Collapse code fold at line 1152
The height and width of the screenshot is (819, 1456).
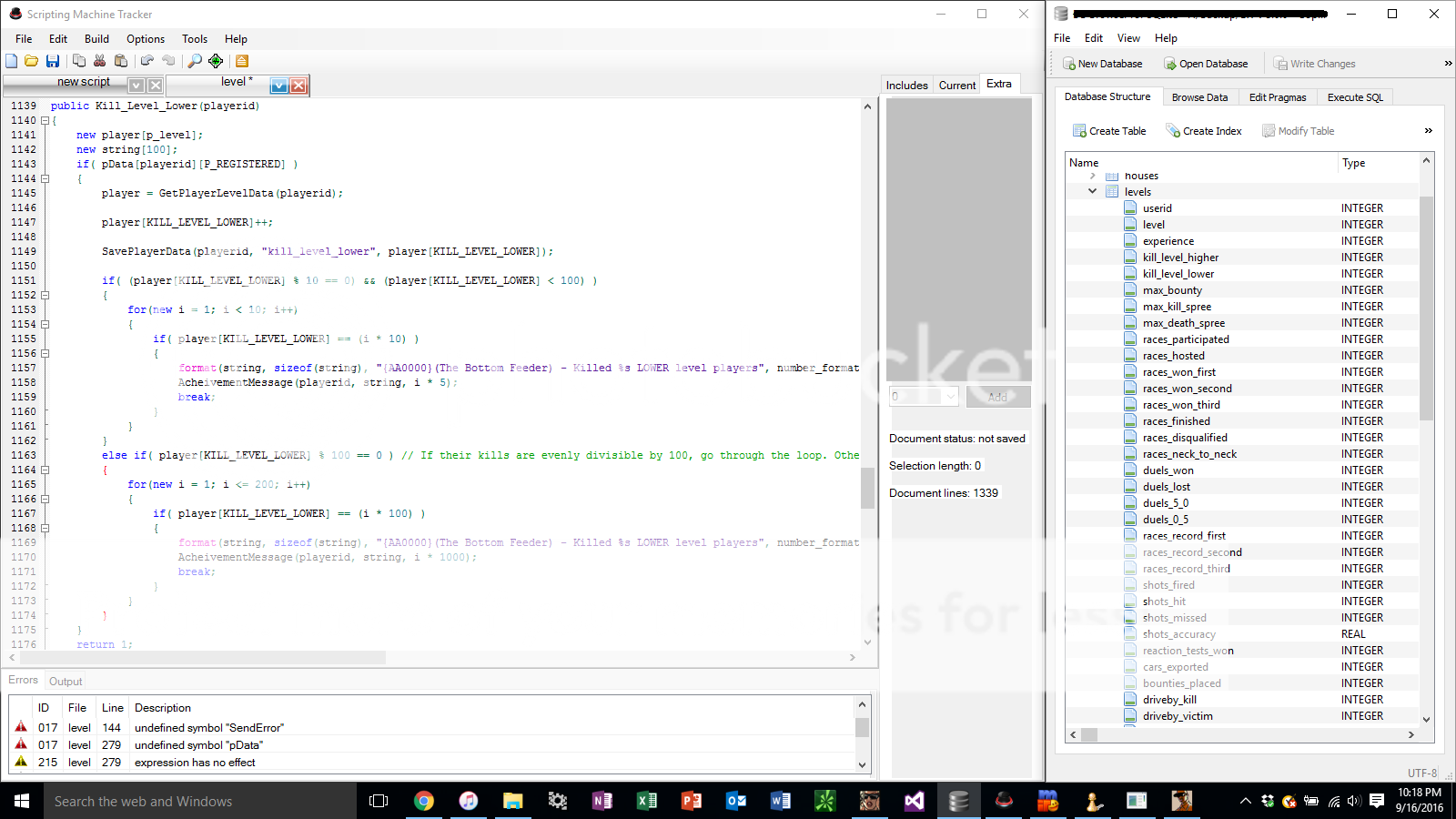(45, 295)
